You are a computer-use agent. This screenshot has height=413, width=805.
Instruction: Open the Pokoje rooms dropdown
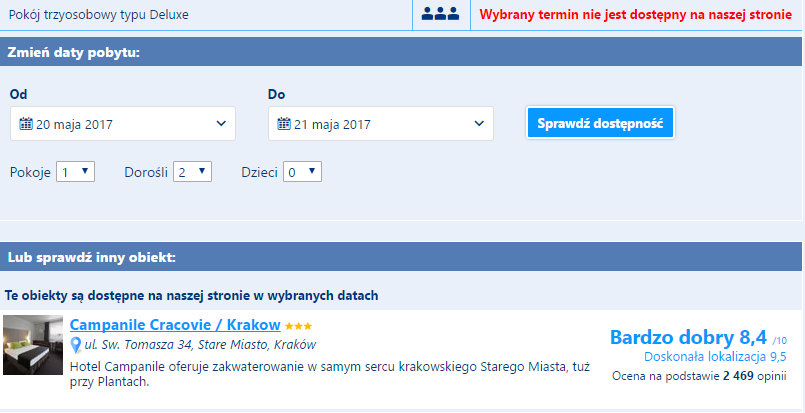click(75, 172)
